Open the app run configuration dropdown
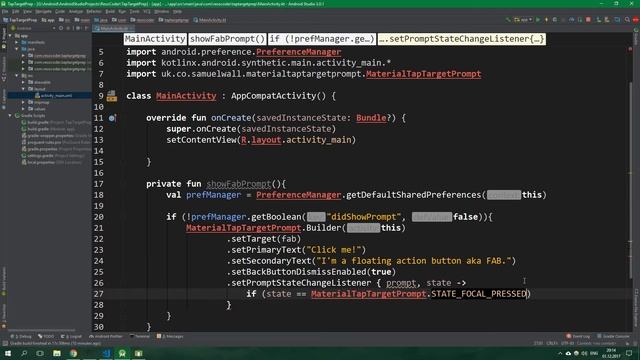Viewport: 640px width, 360px height. [523, 20]
